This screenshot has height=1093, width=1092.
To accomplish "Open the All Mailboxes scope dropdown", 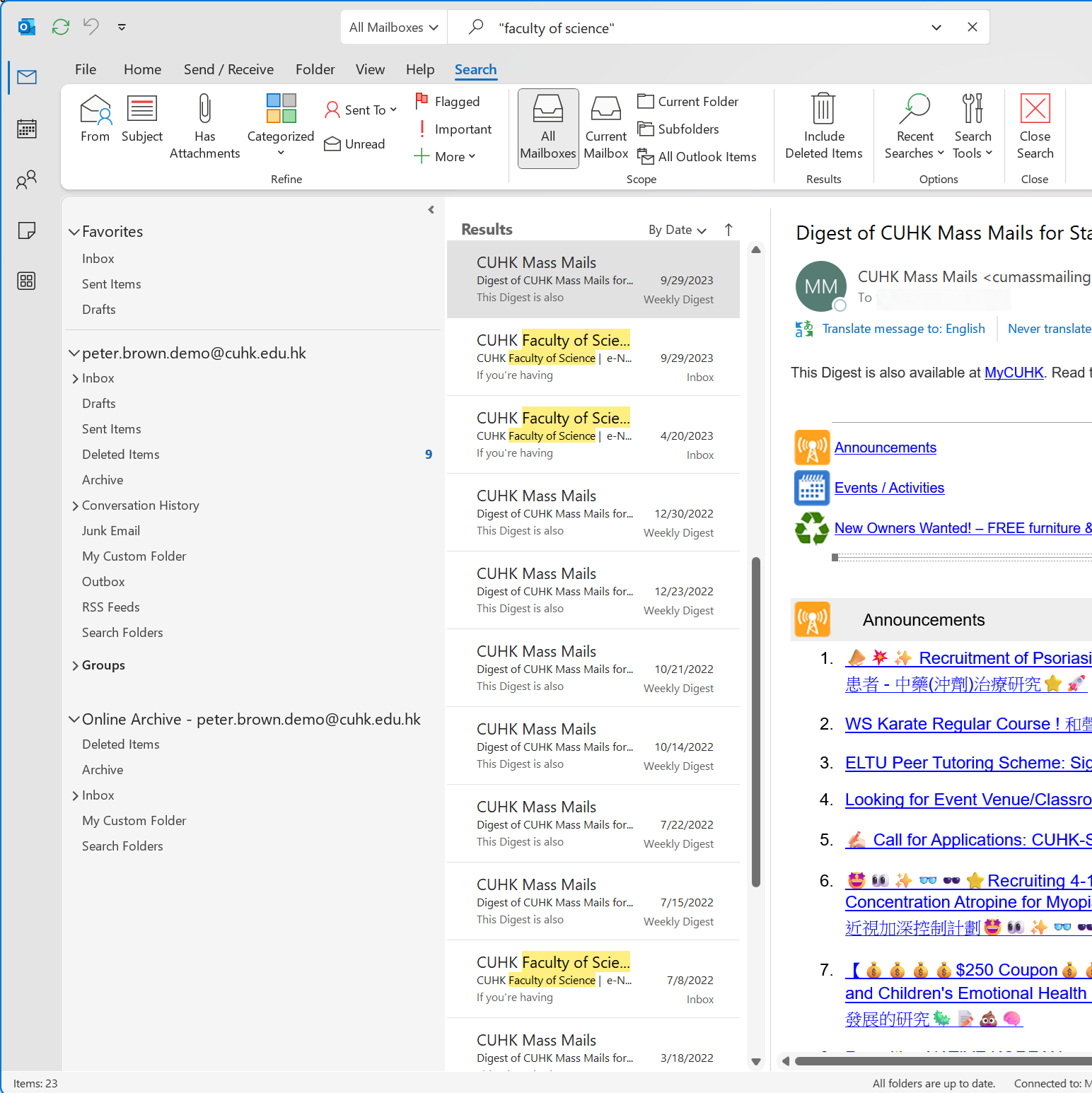I will point(394,28).
